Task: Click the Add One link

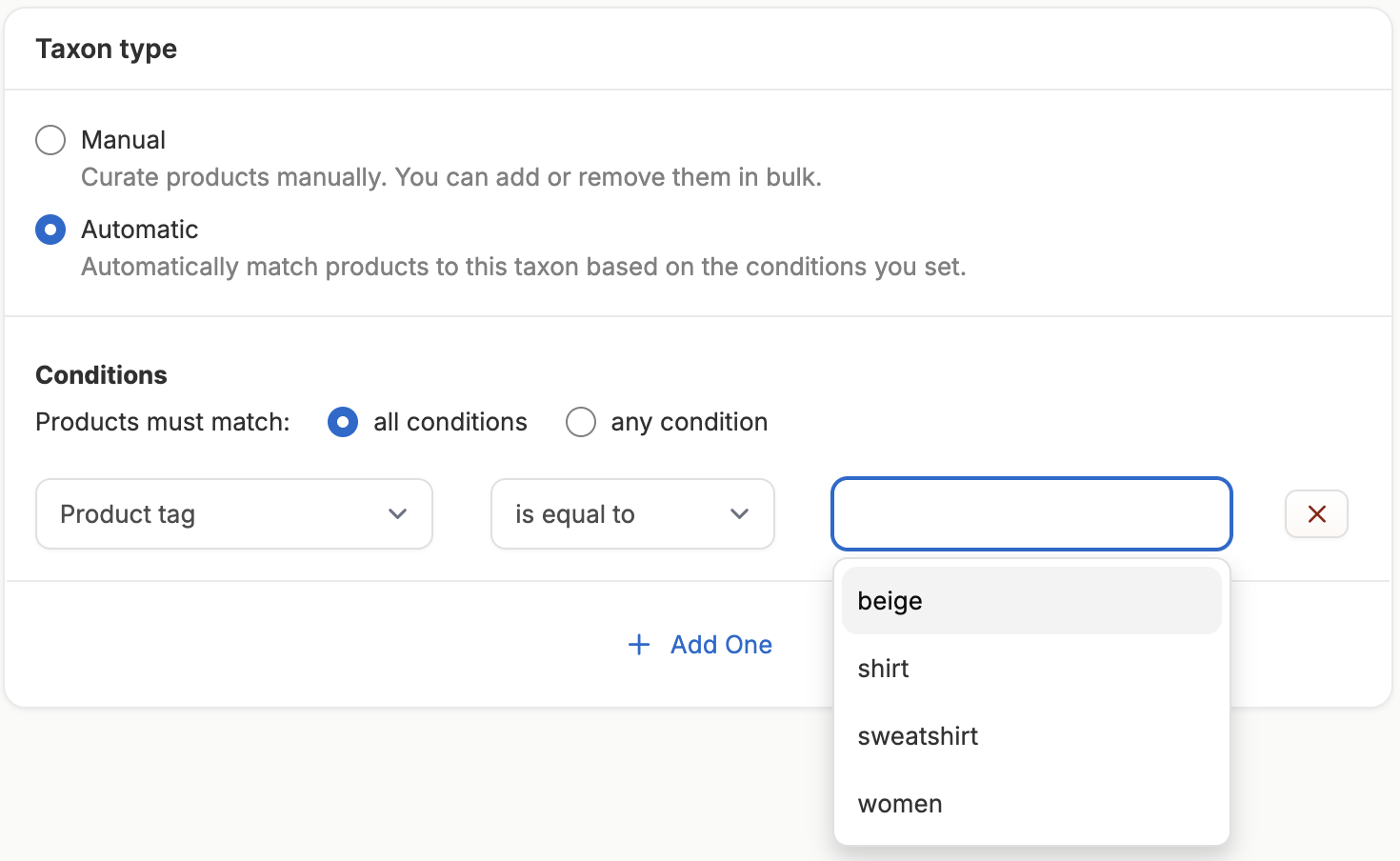Action: click(x=721, y=645)
